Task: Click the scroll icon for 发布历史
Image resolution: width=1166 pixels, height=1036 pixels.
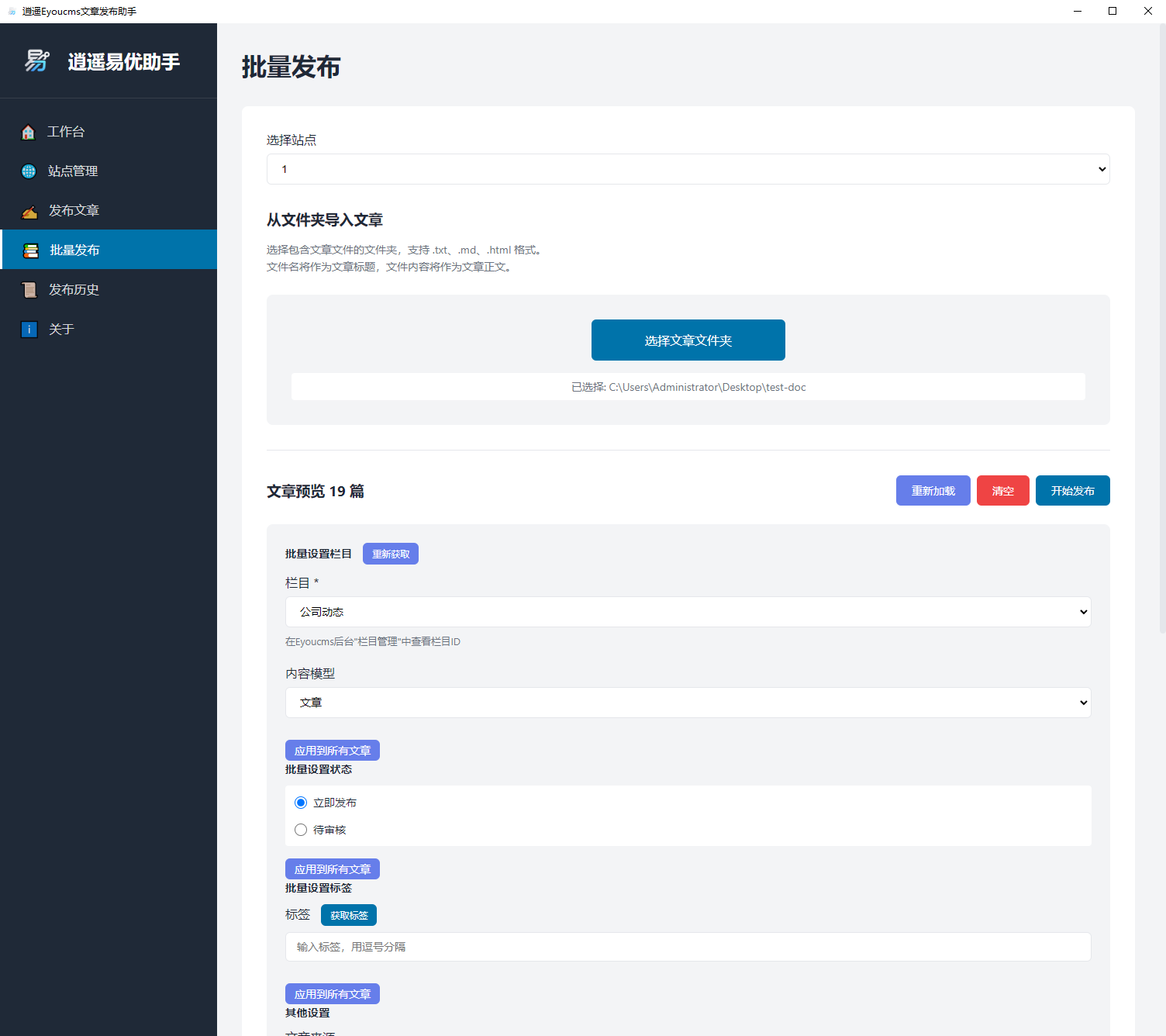Action: 29,290
